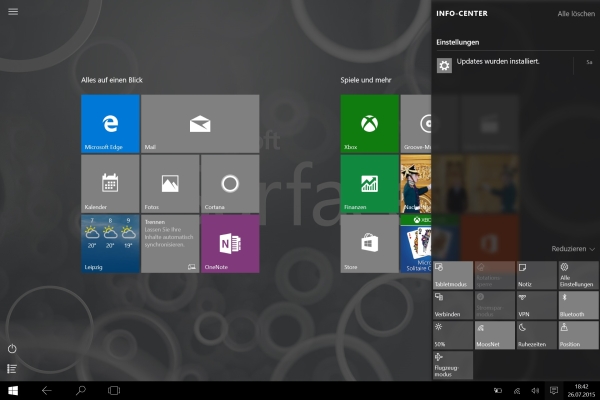Toggle Ruhezeiten quick action
This screenshot has height=400, width=600.
pos(536,335)
